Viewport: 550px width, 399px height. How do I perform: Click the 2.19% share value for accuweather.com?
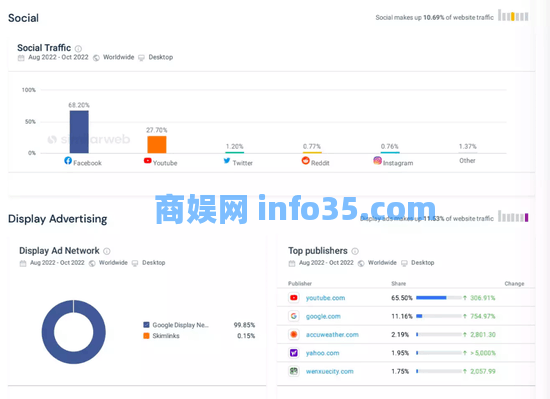coord(400,334)
